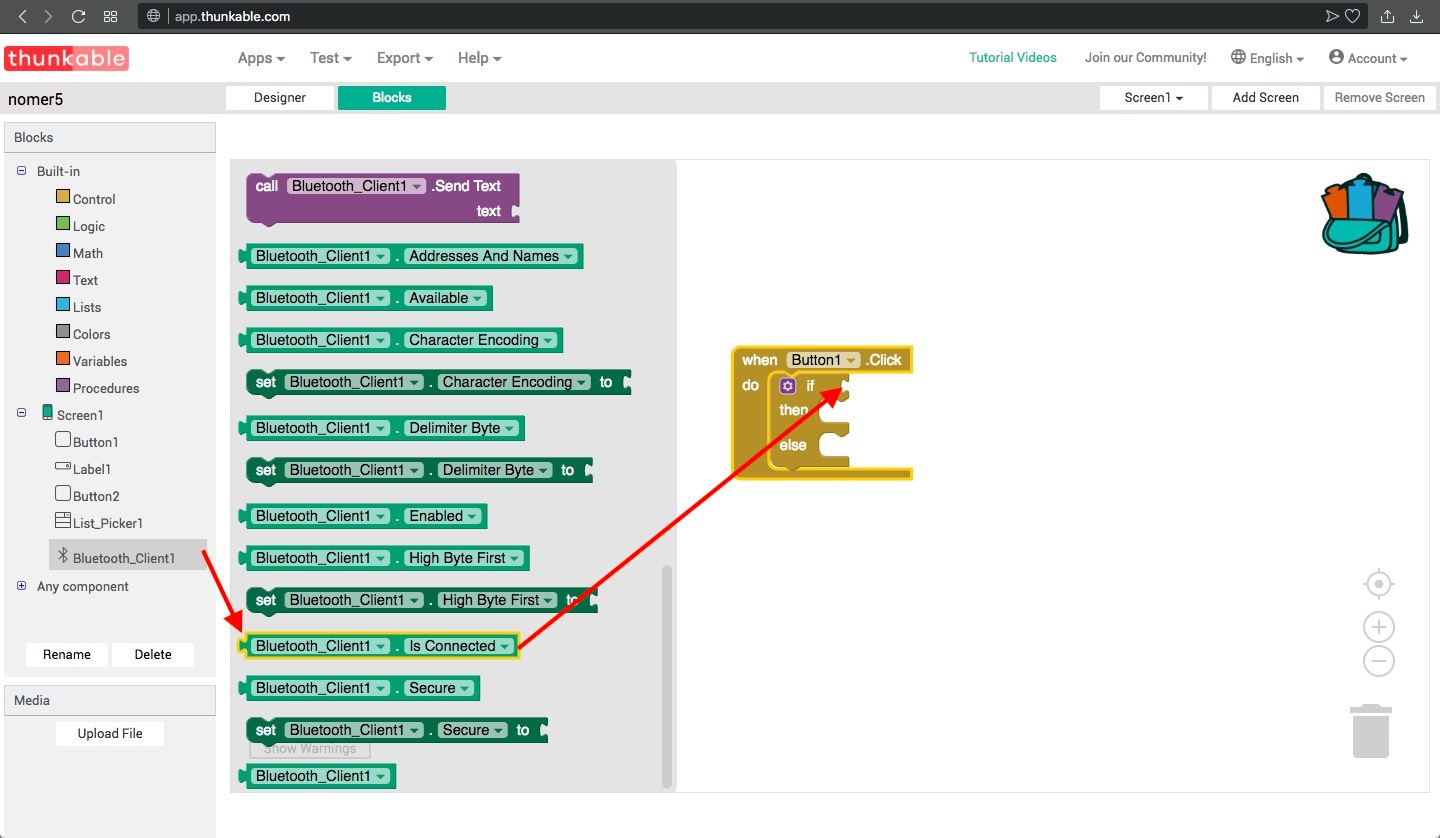The height and width of the screenshot is (838, 1440).
Task: Click the trash can in the workspace
Action: pos(1371,731)
